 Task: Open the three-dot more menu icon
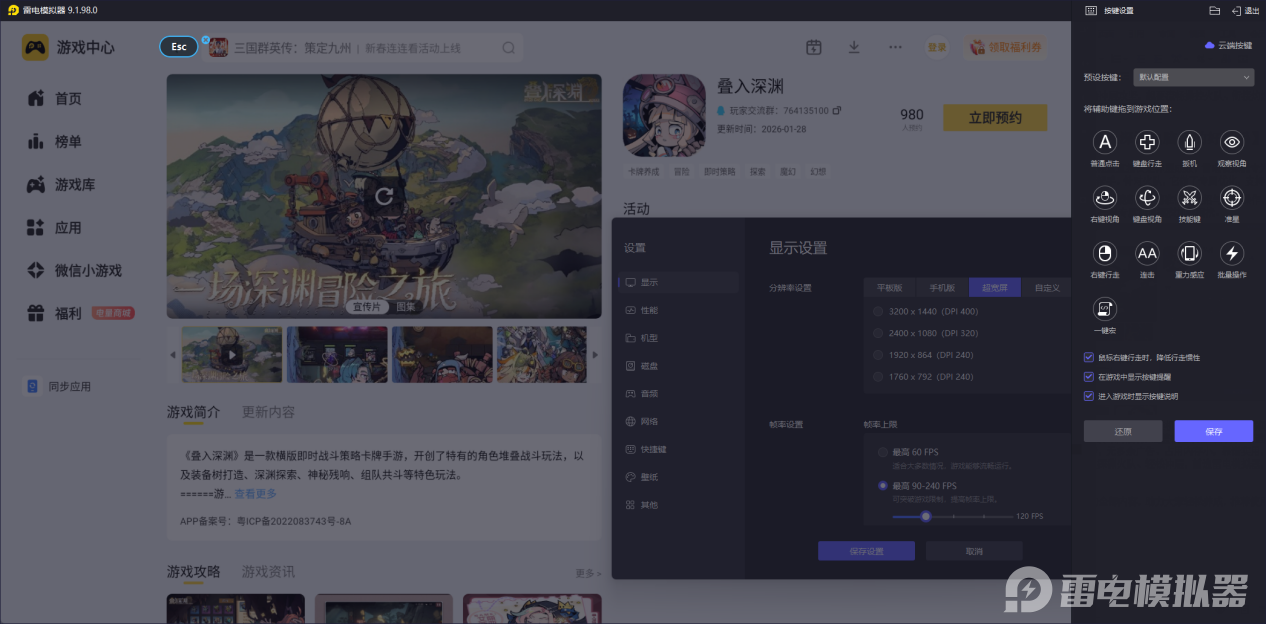(x=895, y=47)
